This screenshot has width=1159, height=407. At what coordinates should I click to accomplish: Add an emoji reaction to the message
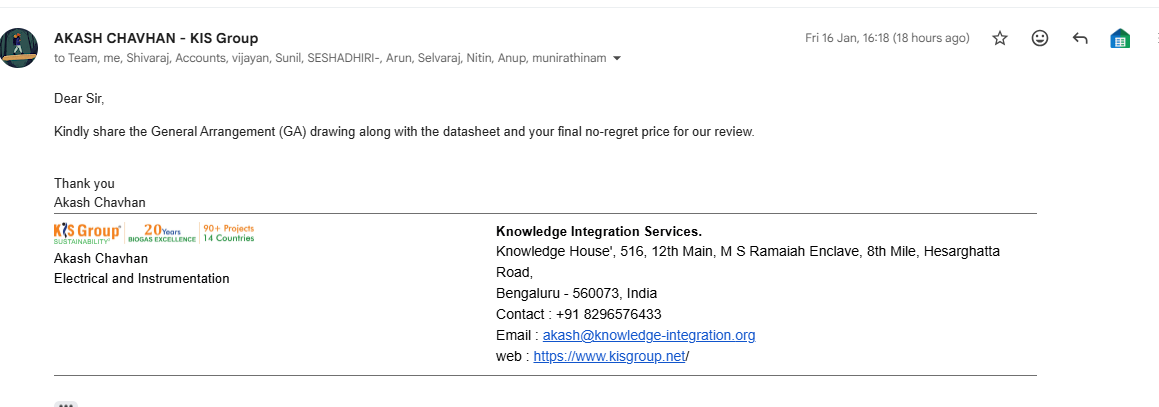click(1040, 38)
